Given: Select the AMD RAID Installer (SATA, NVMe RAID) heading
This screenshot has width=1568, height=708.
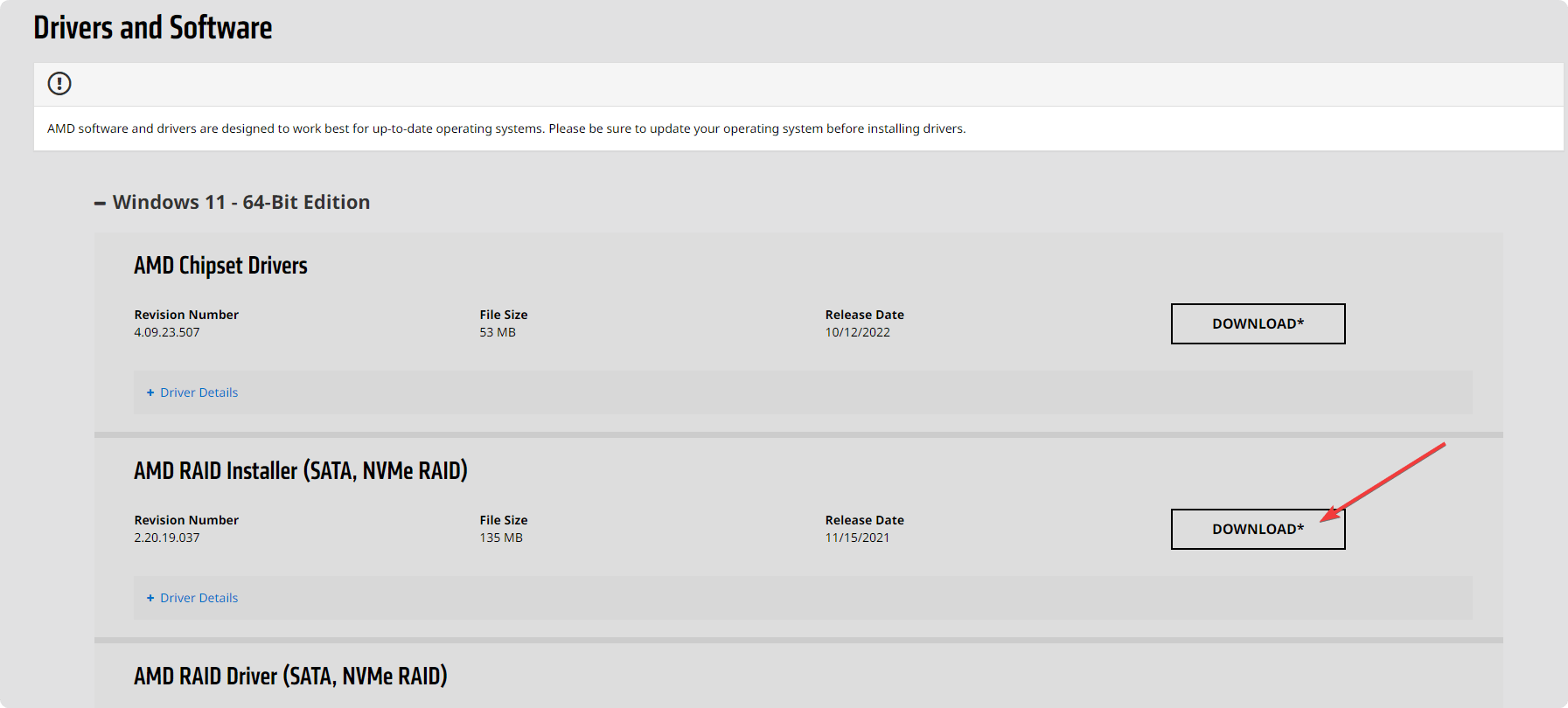Looking at the screenshot, I should pos(301,471).
